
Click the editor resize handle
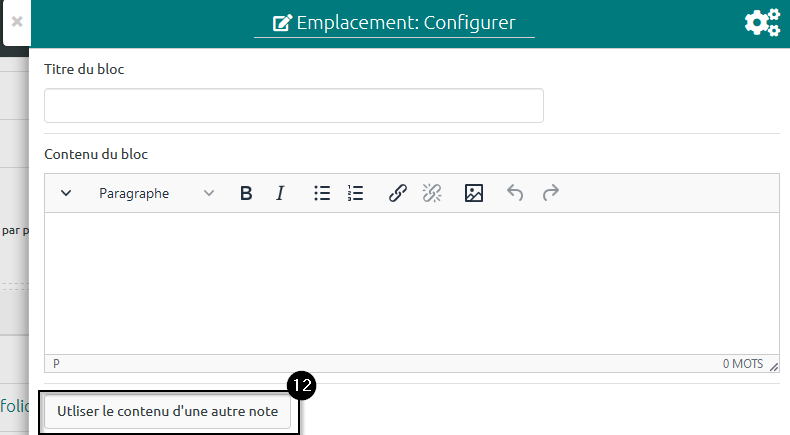tap(773, 366)
